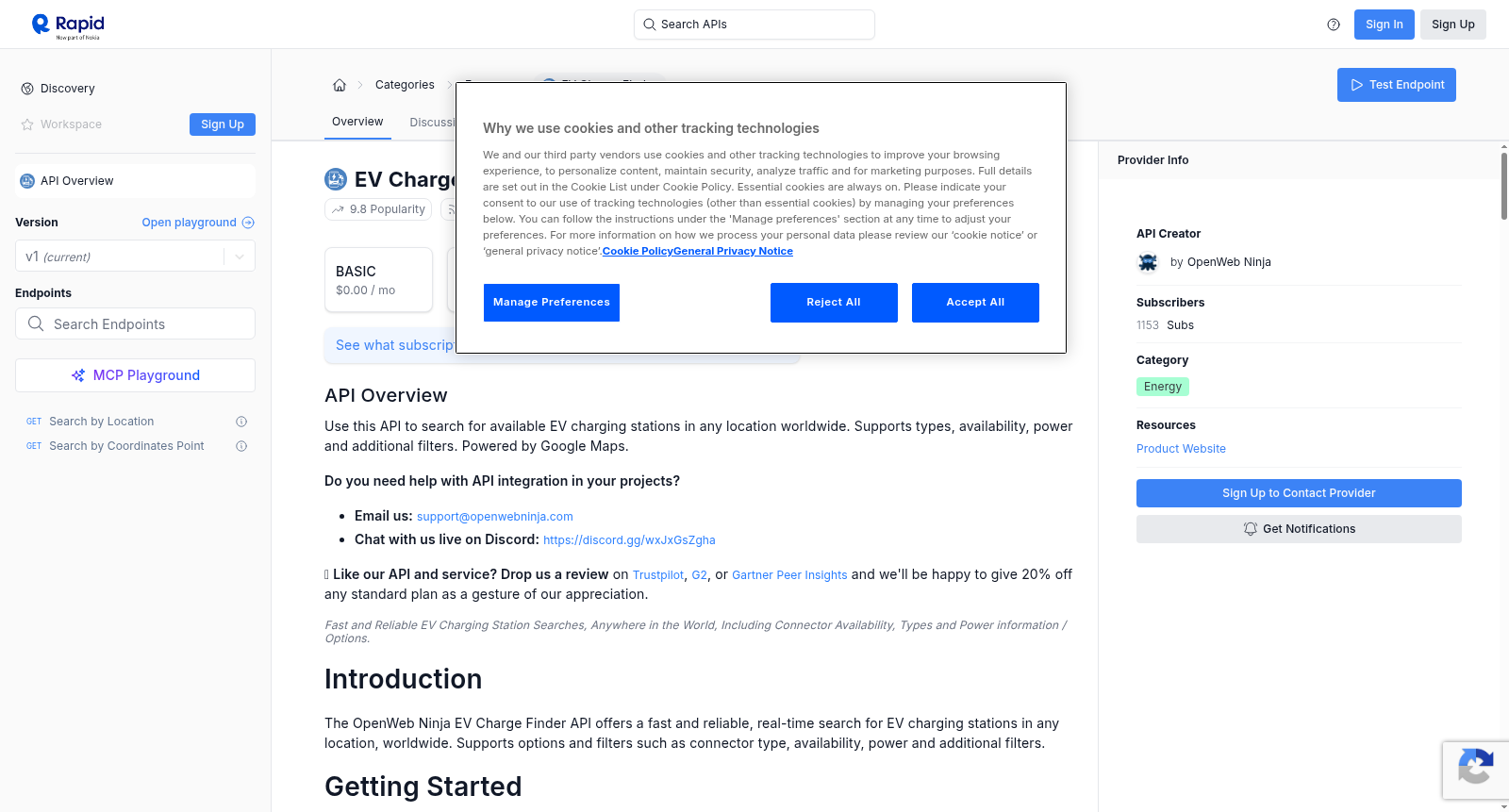Click the bell icon on Get Notifications
The image size is (1509, 812).
pyautogui.click(x=1251, y=529)
